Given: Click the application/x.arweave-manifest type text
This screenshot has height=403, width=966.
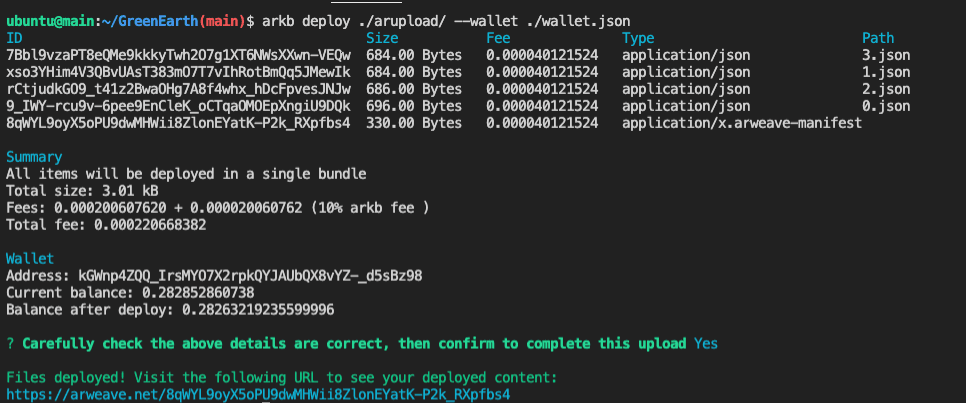Looking at the screenshot, I should pyautogui.click(x=742, y=123).
